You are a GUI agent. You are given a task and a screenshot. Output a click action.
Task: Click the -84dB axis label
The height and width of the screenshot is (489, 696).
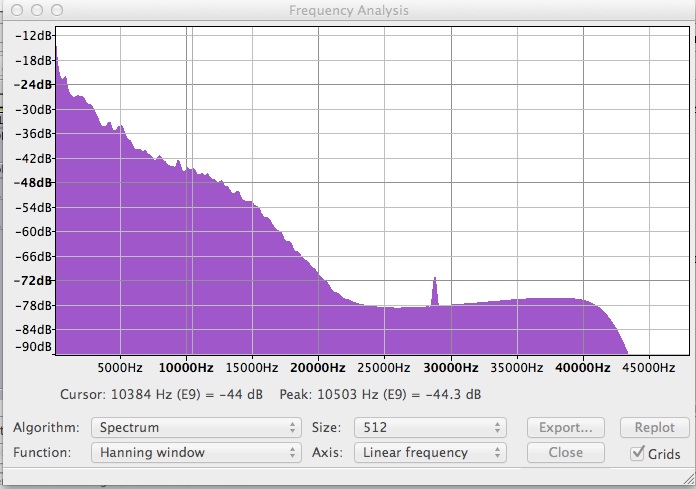(x=33, y=330)
